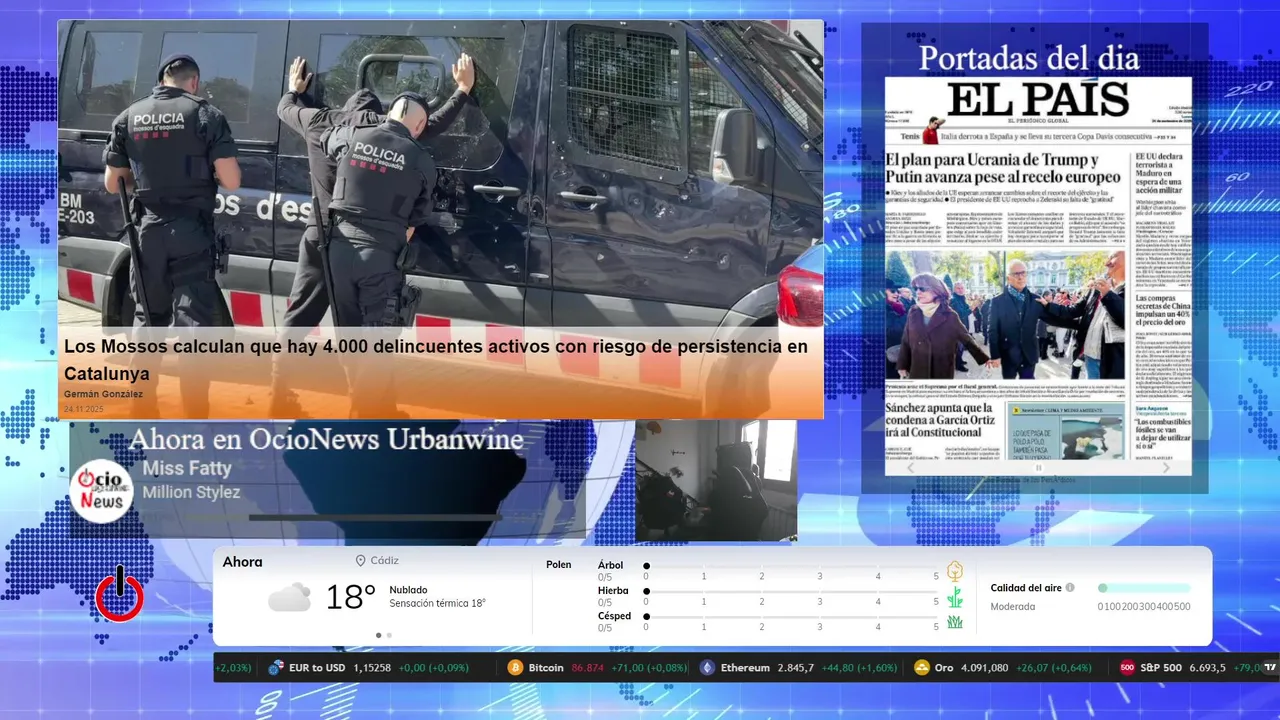The height and width of the screenshot is (720, 1280).
Task: Click the cloudy weather icon
Action: coord(289,597)
